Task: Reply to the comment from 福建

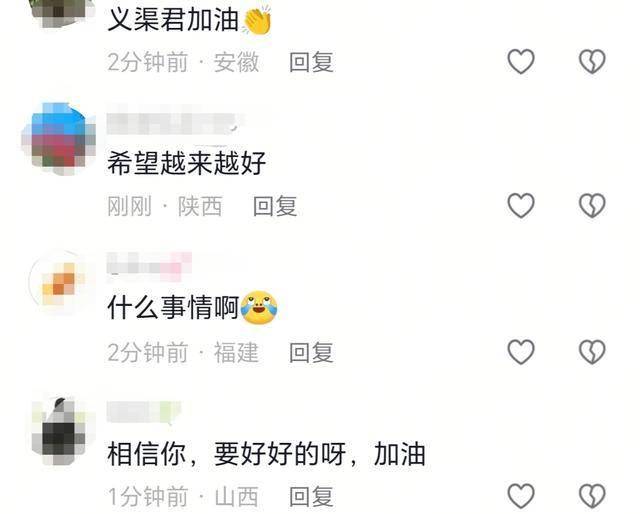Action: [311, 352]
